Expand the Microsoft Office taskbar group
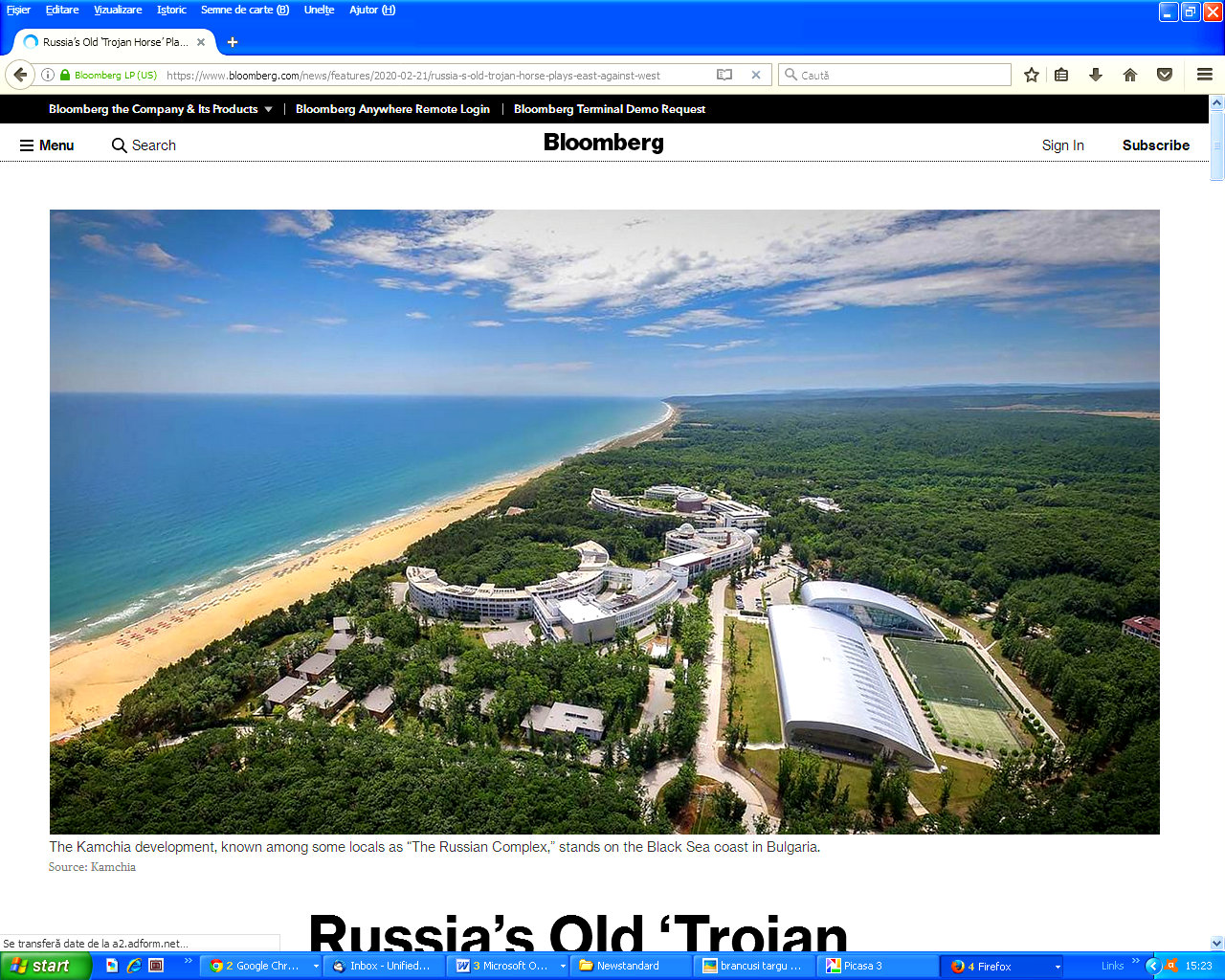Screen dimensions: 1225x980 tap(562, 967)
